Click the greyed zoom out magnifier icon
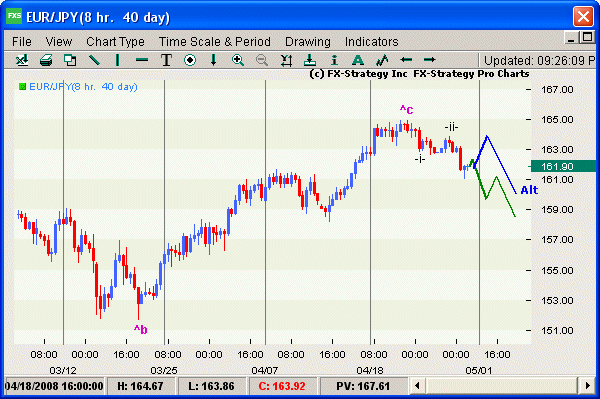 (262, 60)
